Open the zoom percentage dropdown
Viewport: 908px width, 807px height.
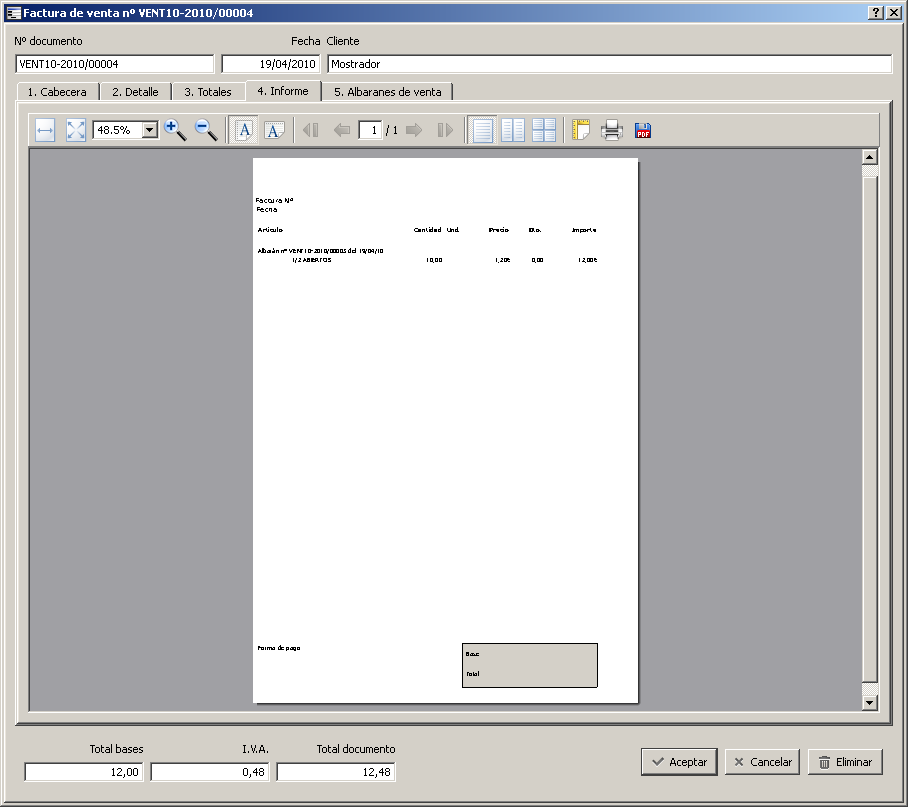tap(150, 130)
